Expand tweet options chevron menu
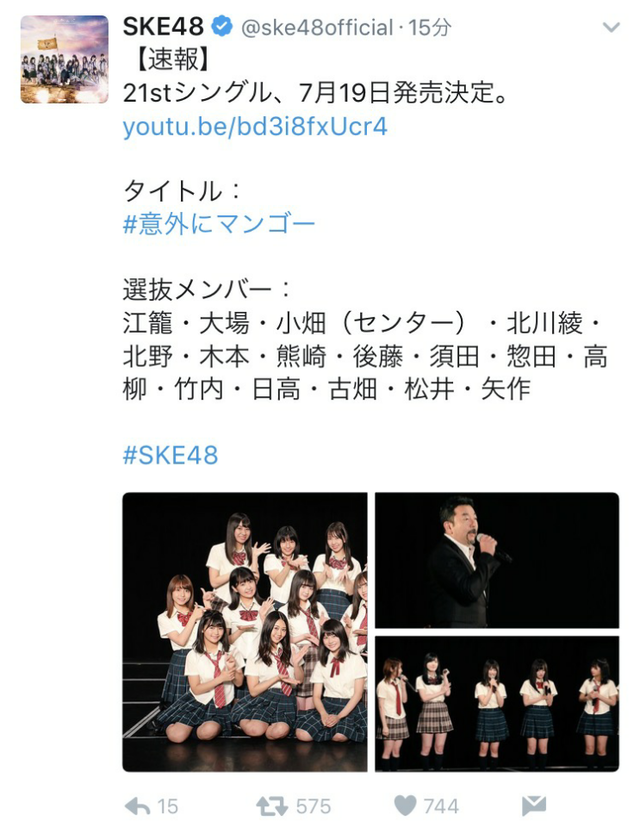This screenshot has width=640, height=827. 611,27
